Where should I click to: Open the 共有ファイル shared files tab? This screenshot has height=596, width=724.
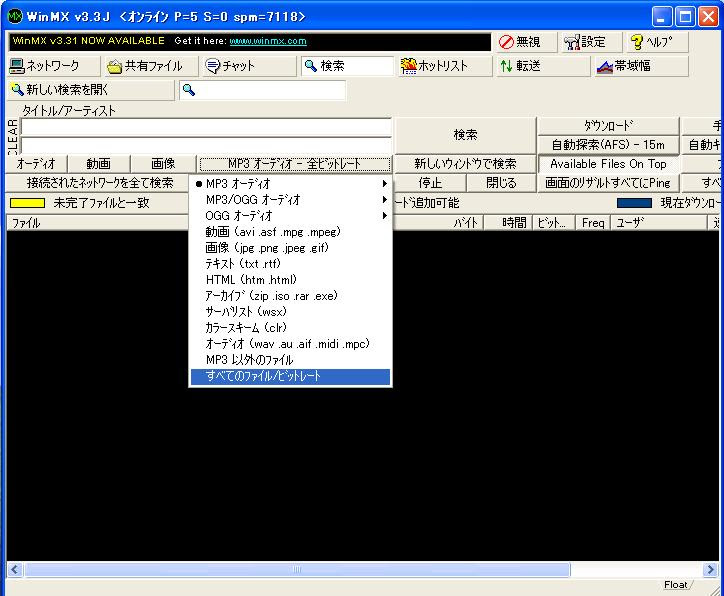pos(151,66)
